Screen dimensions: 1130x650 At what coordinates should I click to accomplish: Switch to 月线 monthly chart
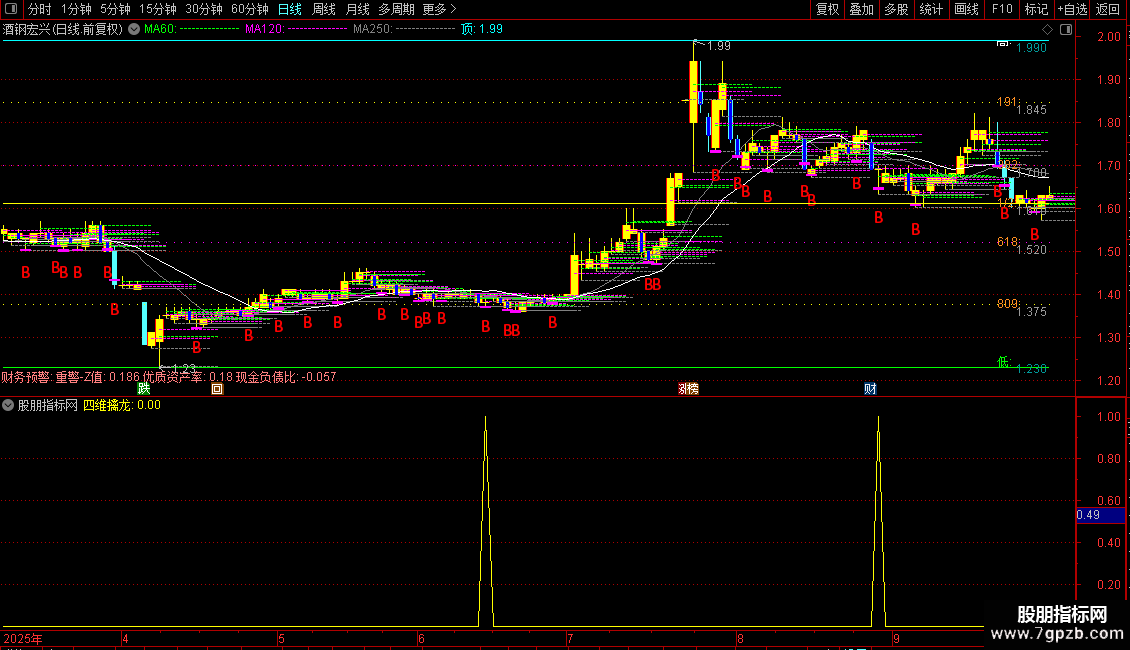[x=357, y=9]
